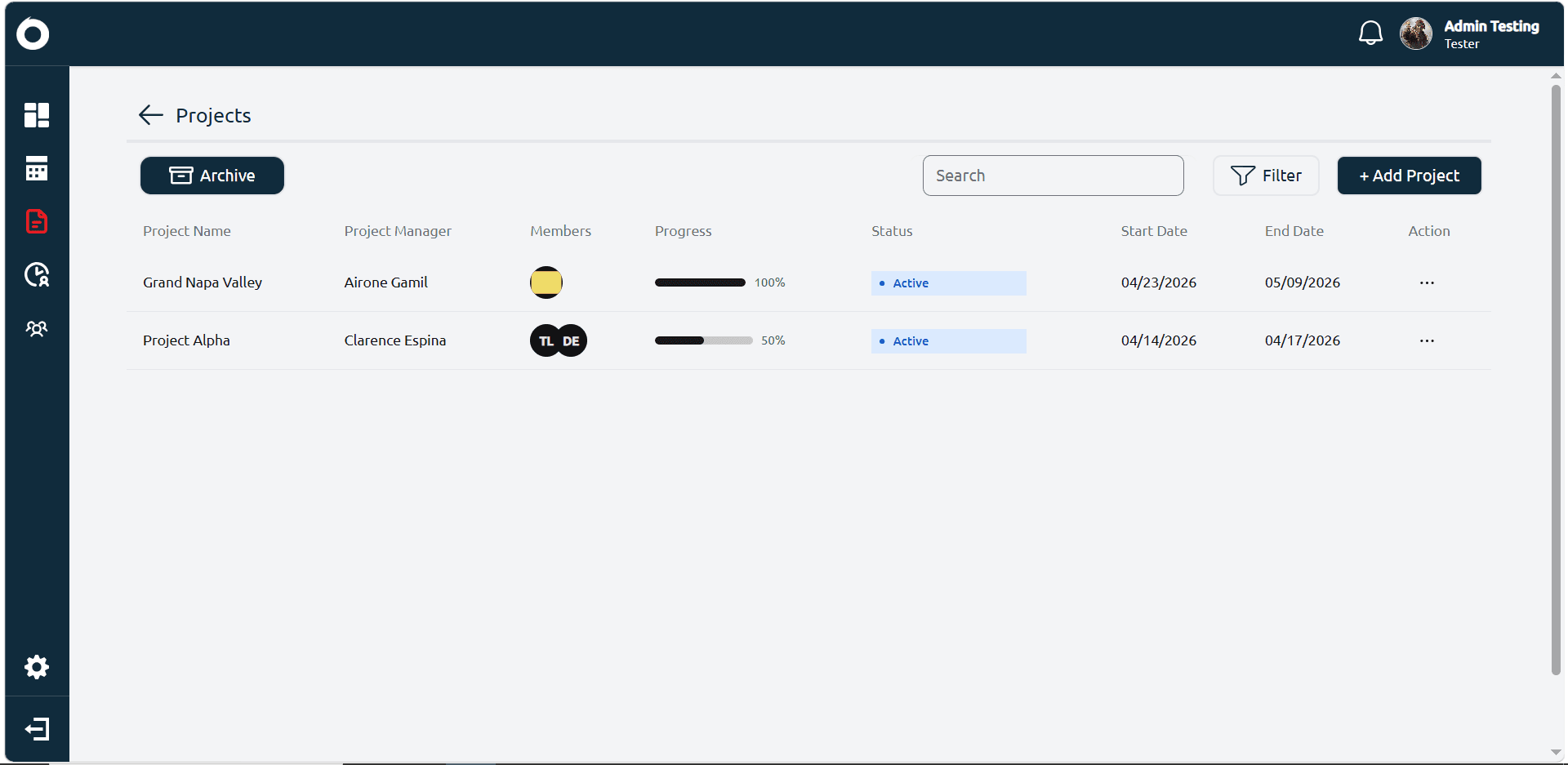Select the red Projects document icon
Screen dimensions: 1568x765
click(x=37, y=221)
